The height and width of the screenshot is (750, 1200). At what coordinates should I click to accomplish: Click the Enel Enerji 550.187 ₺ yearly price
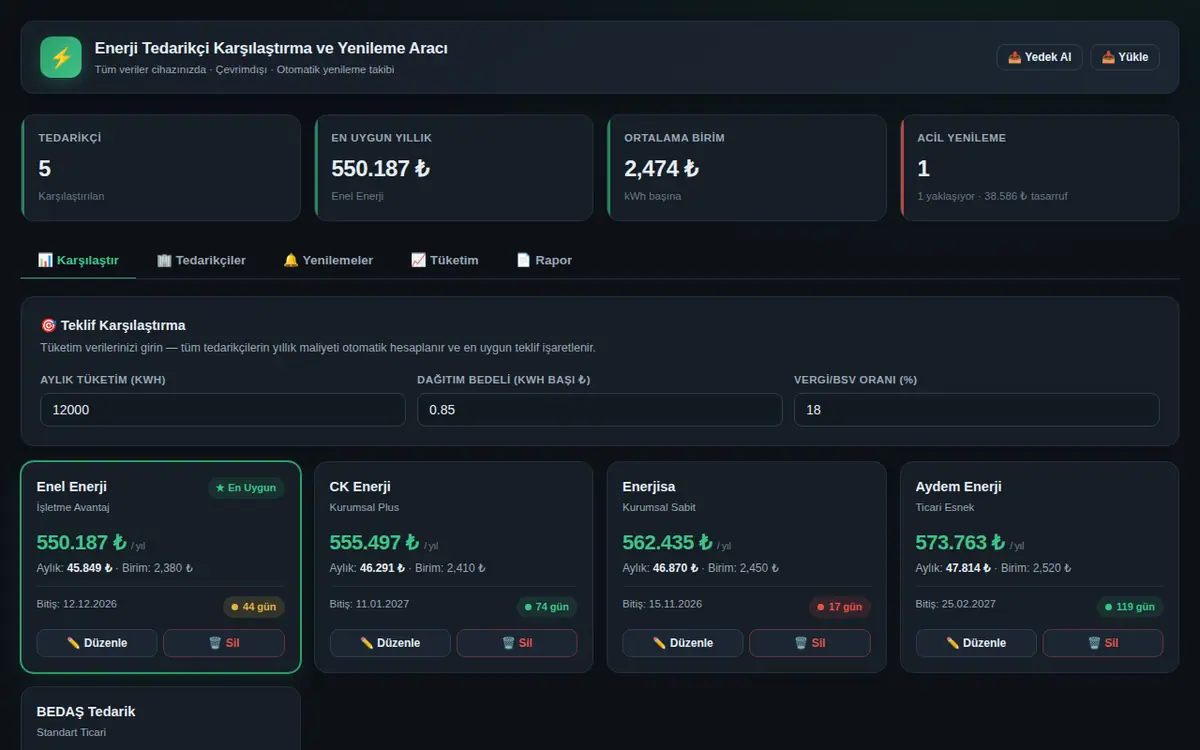click(81, 542)
